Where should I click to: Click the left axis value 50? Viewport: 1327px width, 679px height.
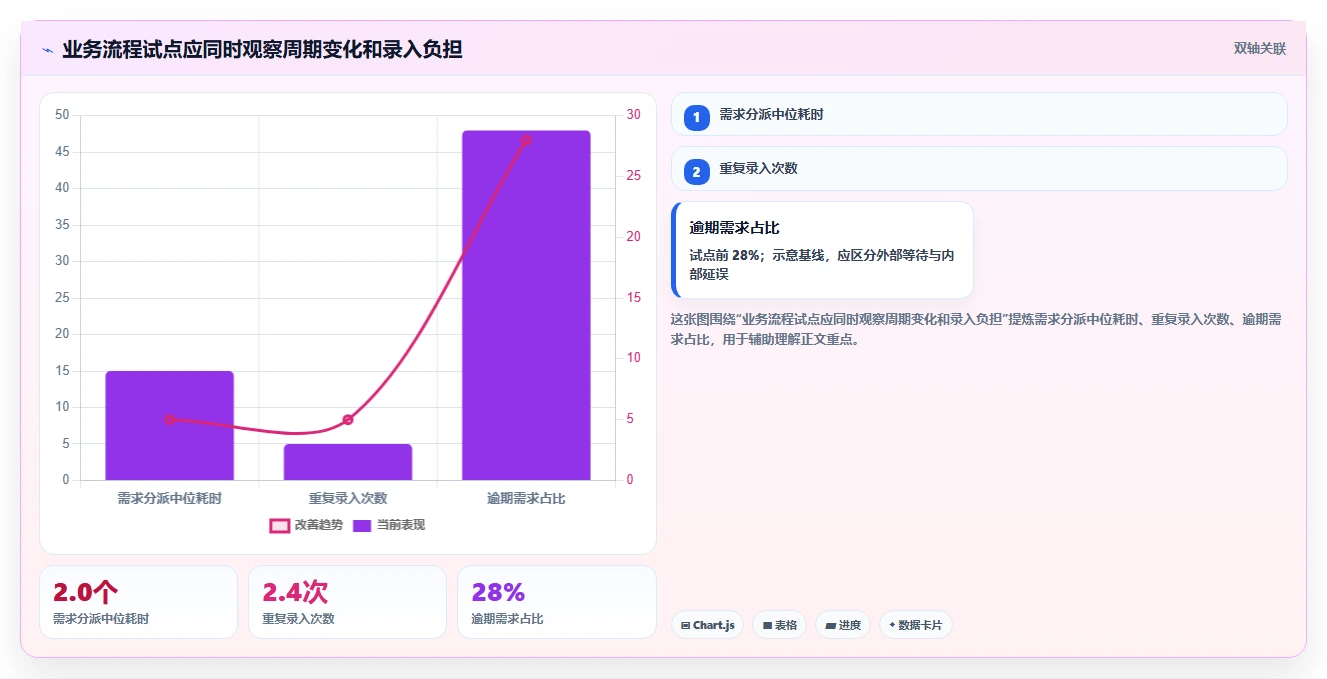62,115
